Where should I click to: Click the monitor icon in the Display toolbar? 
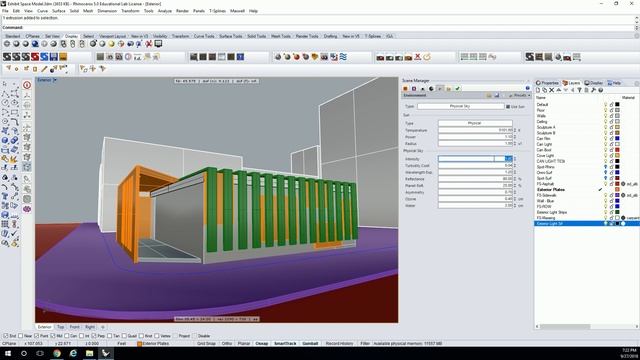pyautogui.click(x=158, y=44)
